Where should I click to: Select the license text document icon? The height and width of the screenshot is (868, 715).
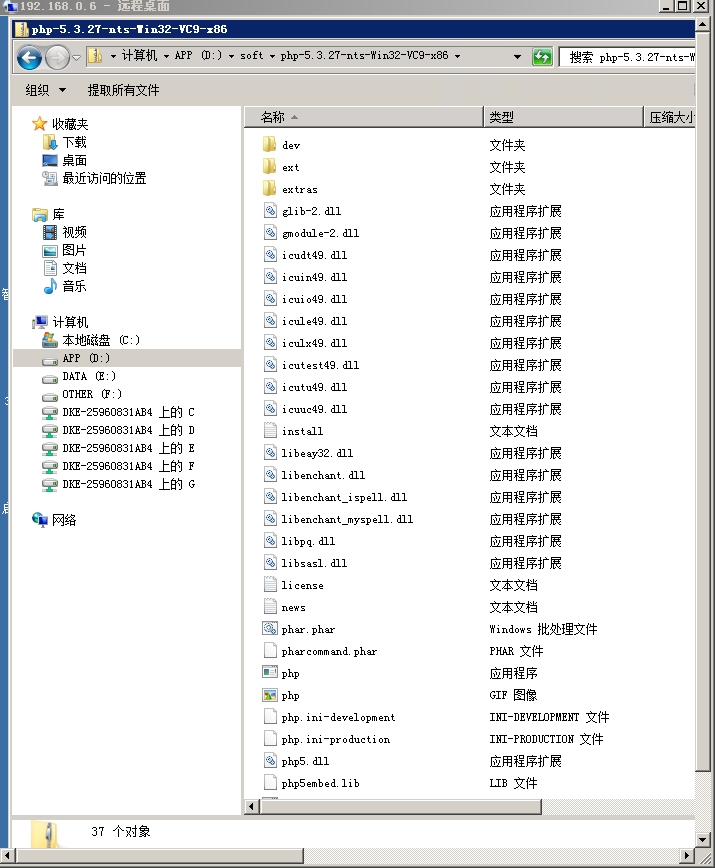pos(270,585)
